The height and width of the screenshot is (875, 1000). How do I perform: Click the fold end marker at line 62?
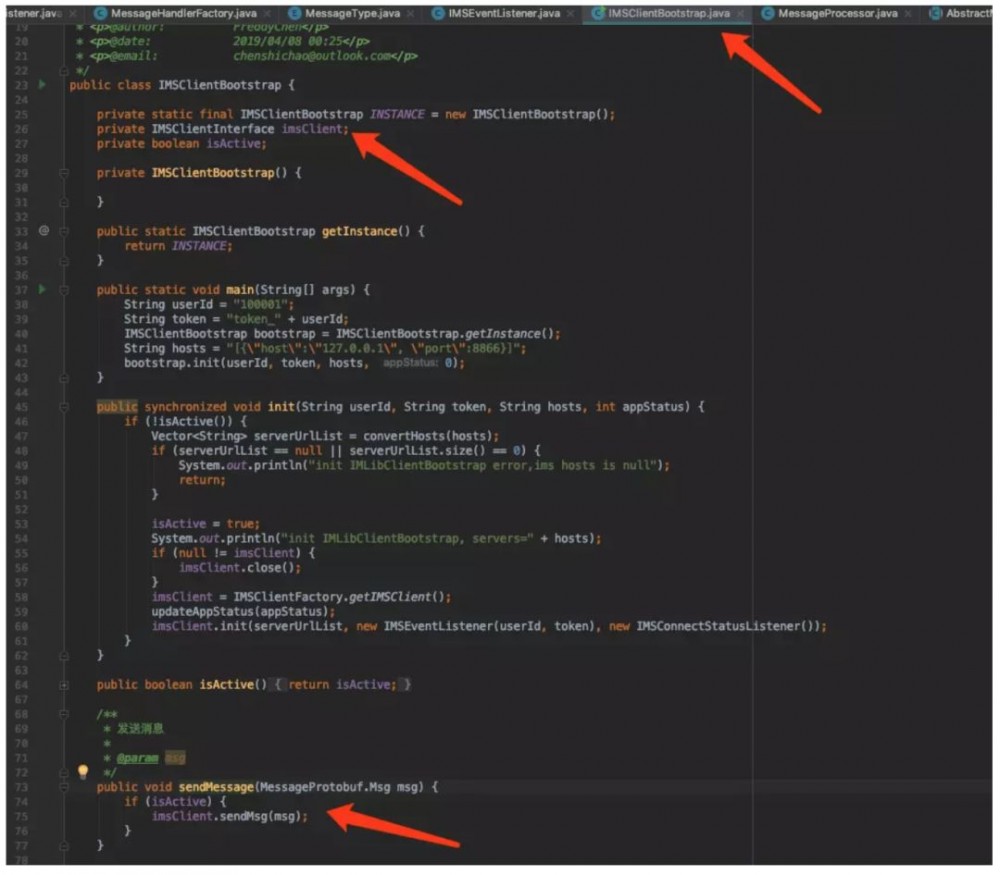(64, 655)
